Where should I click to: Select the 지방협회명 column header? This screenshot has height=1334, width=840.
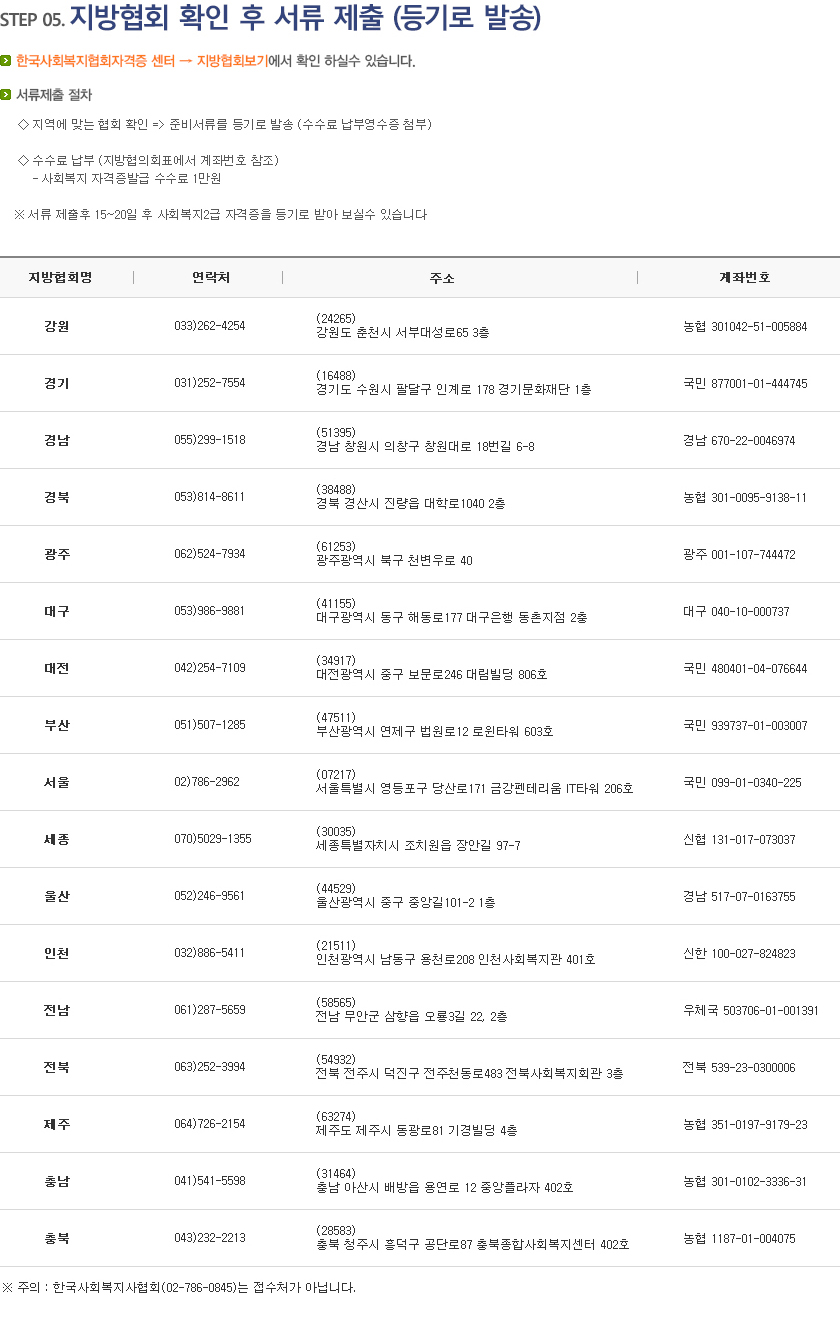click(60, 277)
